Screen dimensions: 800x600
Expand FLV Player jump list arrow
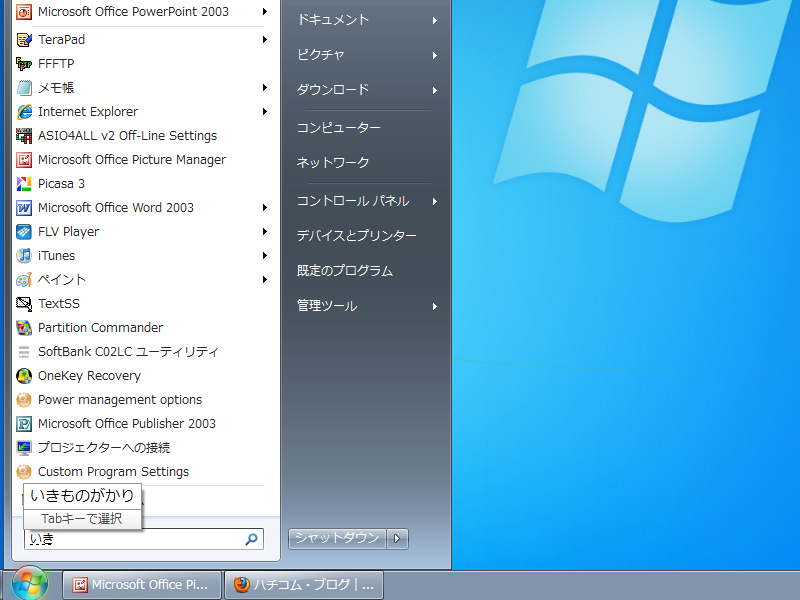click(x=265, y=231)
